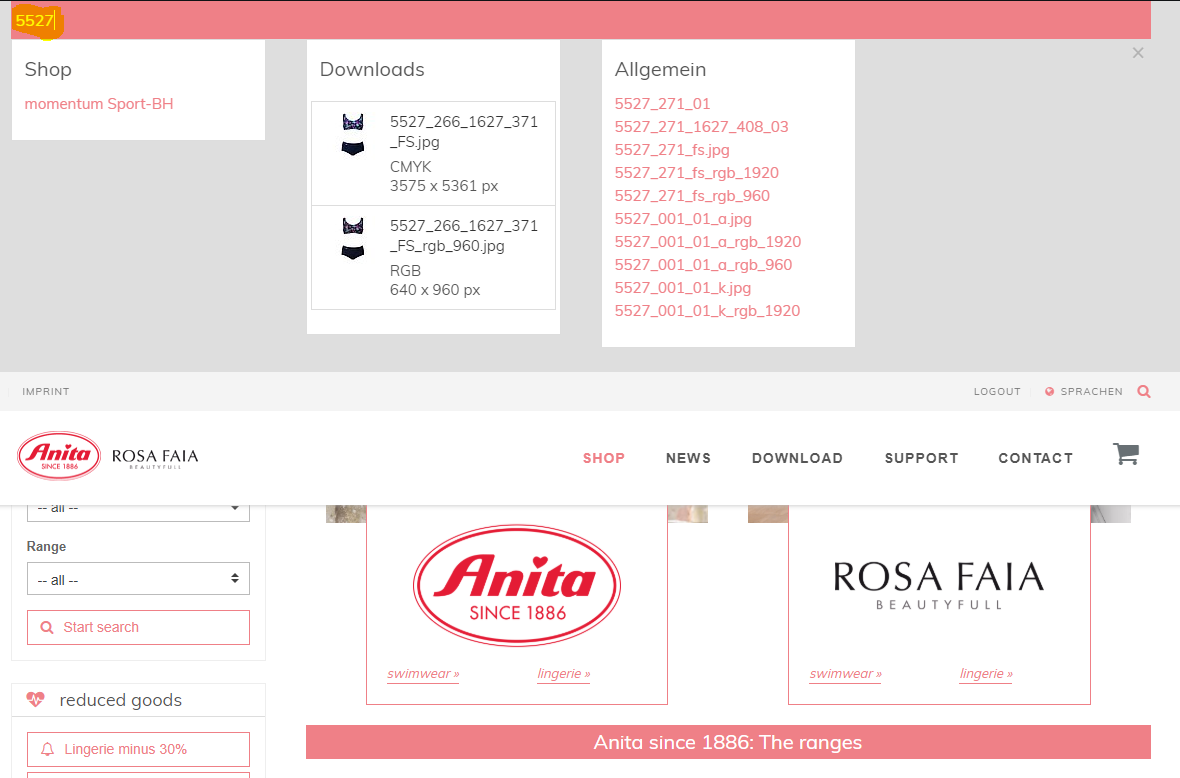Select the 5527_266_1627_371_FS_rgb_960.jpg thumbnail
Viewport: 1180px width, 778px height.
352,239
